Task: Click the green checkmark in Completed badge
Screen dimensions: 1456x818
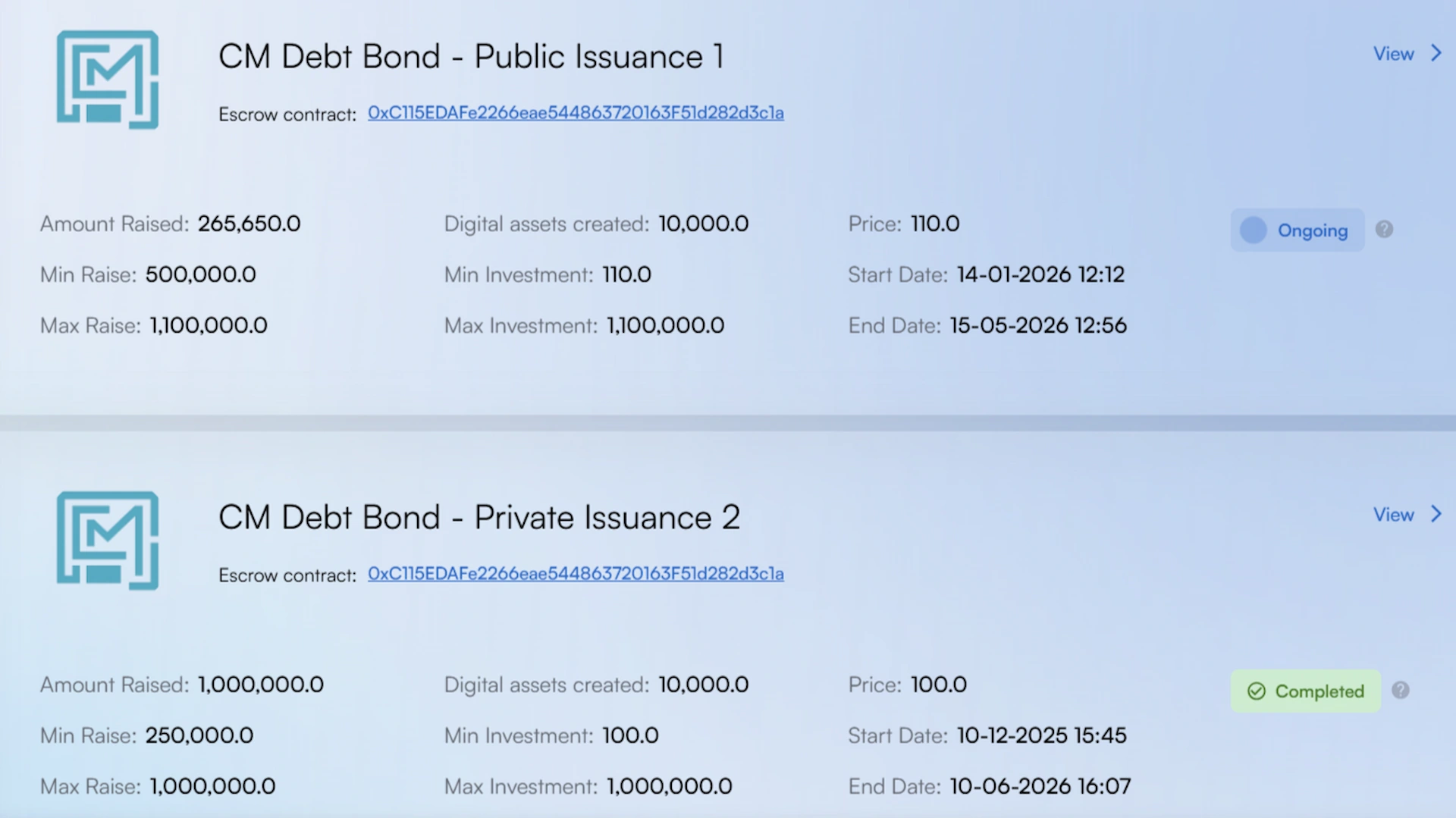Action: coord(1257,691)
